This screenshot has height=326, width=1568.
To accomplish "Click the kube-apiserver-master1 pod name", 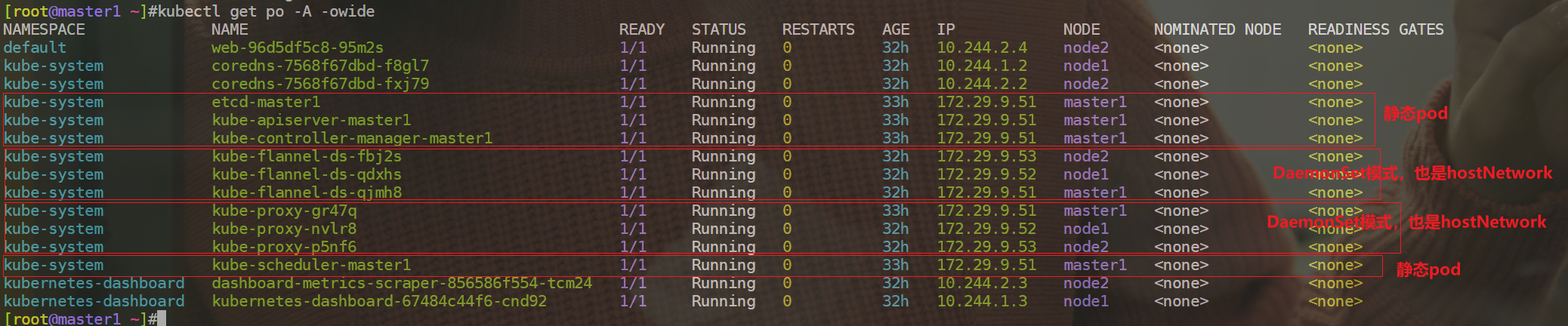I will point(311,120).
